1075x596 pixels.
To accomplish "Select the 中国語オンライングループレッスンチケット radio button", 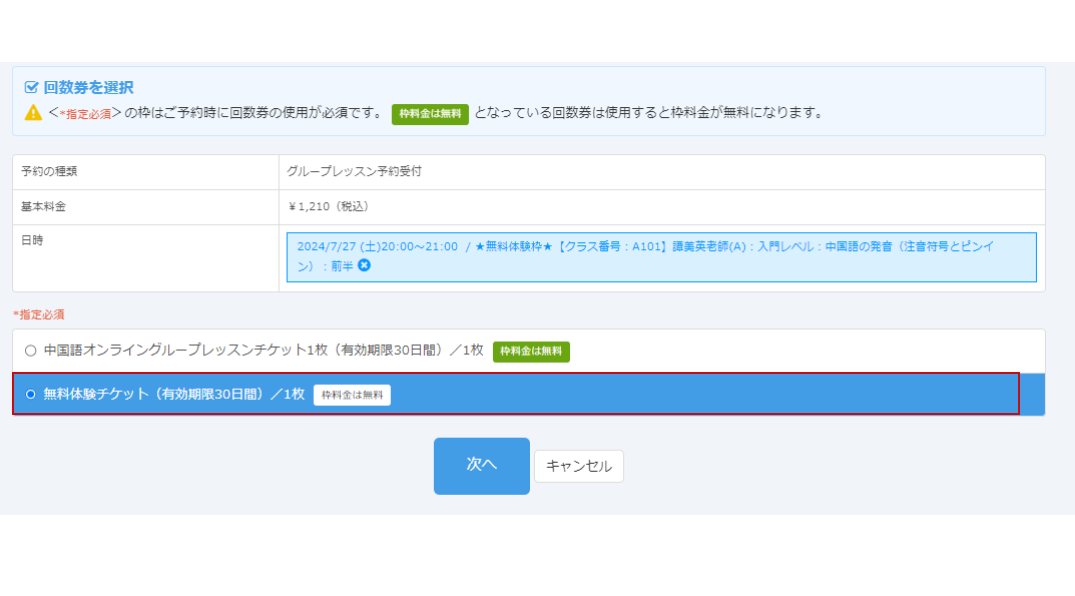I will (30, 351).
